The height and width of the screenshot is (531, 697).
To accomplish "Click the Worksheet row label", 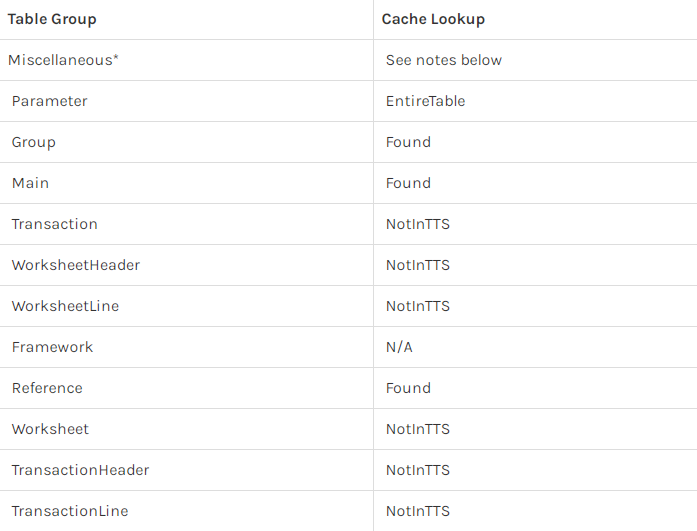I will (x=51, y=429).
